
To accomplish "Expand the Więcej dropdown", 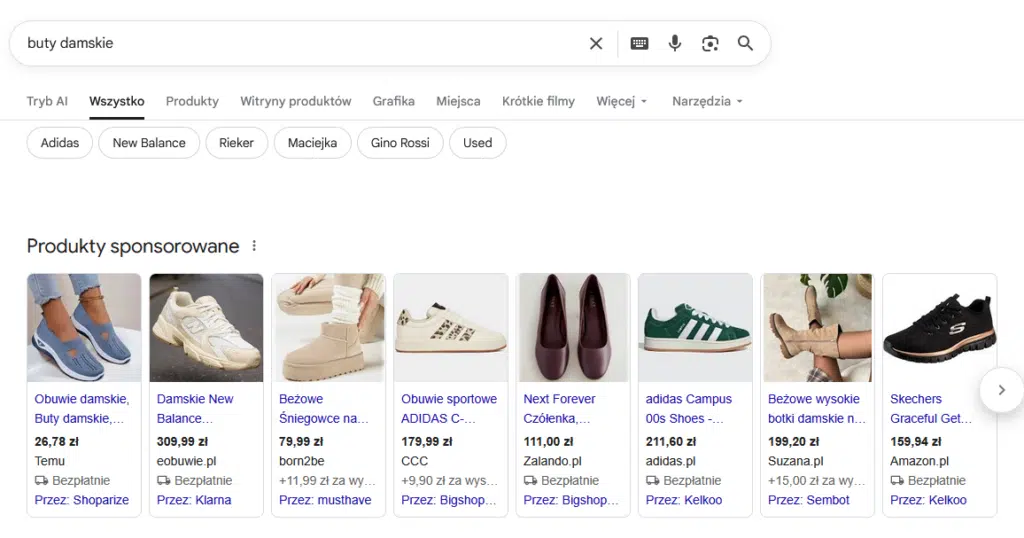I will click(x=621, y=101).
